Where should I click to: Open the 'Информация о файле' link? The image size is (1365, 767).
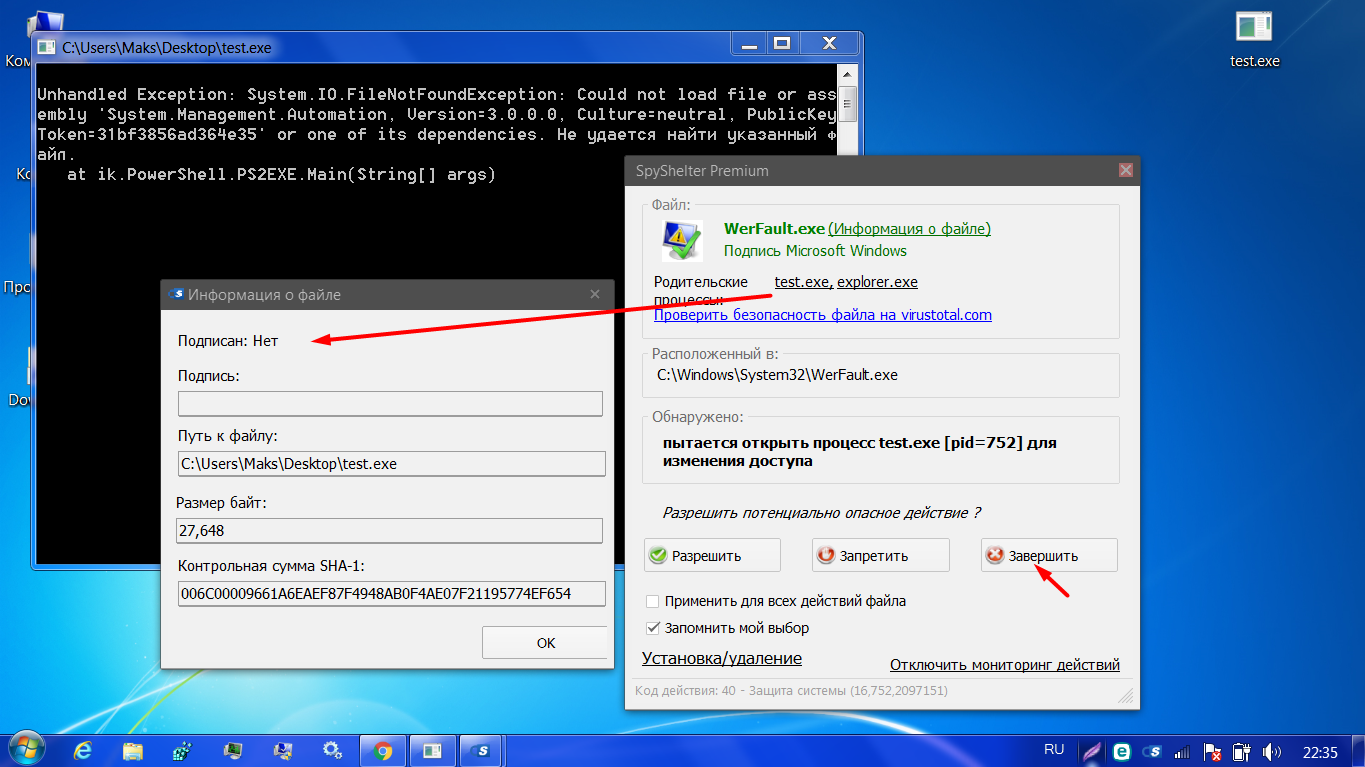coord(910,229)
